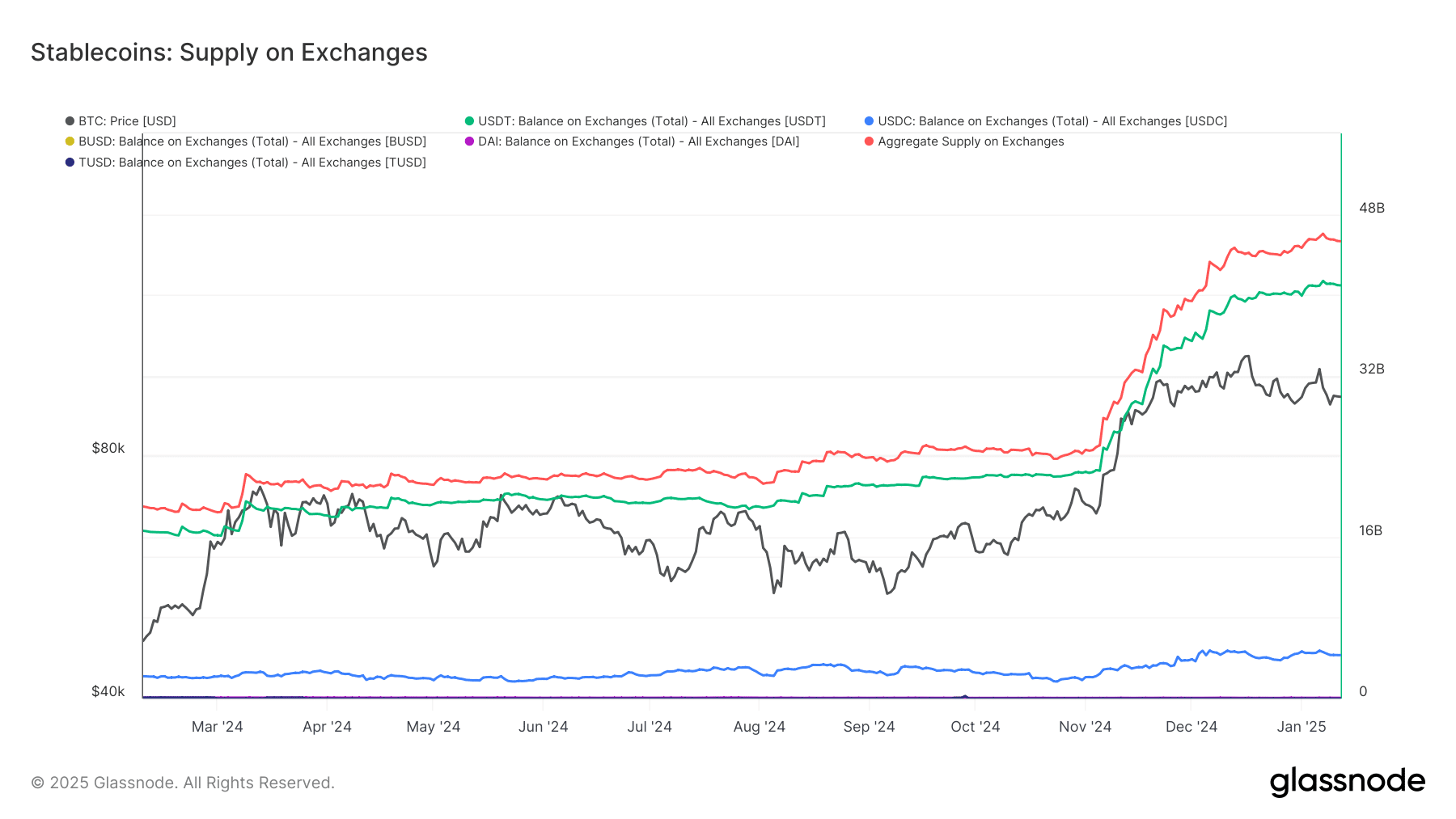Viewport: 1456px width, 819px height.
Task: Click the 32B right axis value
Action: (x=1372, y=369)
